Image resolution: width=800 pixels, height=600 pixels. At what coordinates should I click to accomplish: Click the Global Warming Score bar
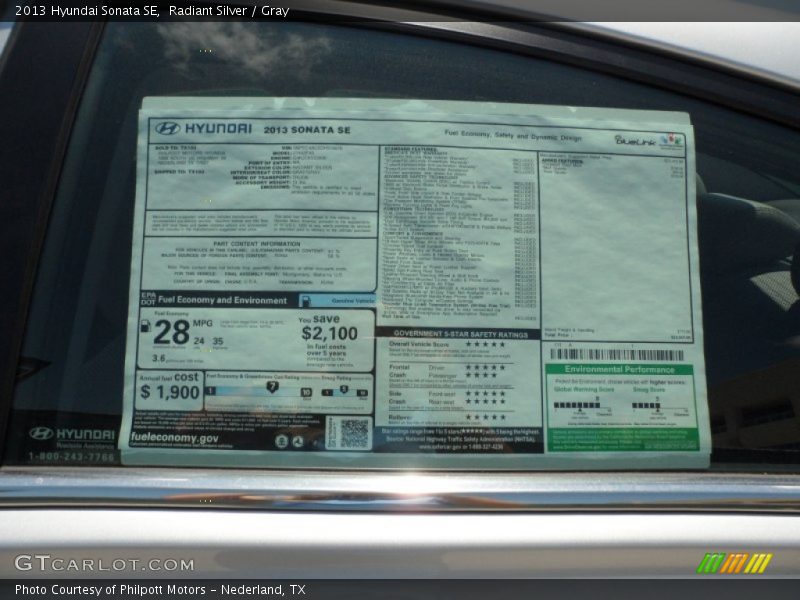coord(577,405)
